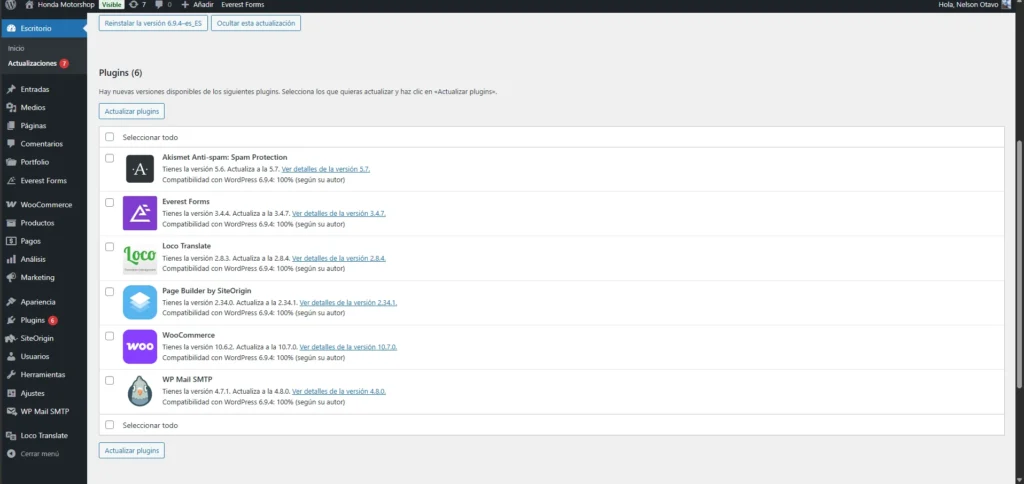Open the WordPress logo menu
Image resolution: width=1024 pixels, height=484 pixels.
(11, 5)
